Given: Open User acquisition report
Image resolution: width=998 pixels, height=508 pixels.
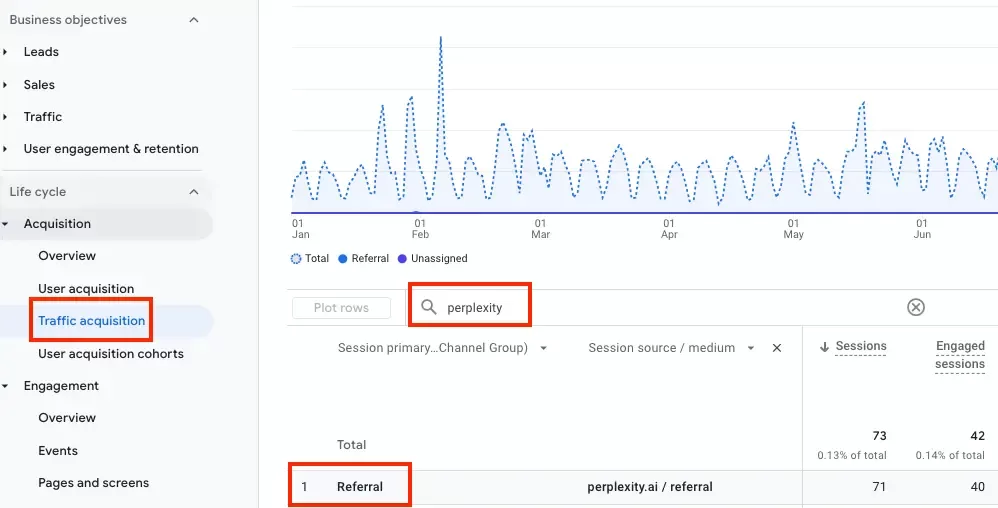Looking at the screenshot, I should coord(86,289).
